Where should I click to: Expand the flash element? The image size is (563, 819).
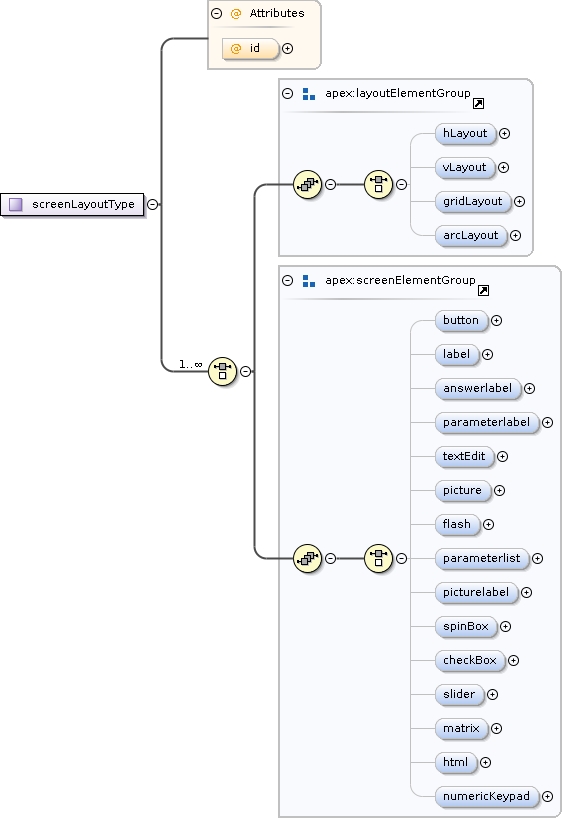click(488, 524)
